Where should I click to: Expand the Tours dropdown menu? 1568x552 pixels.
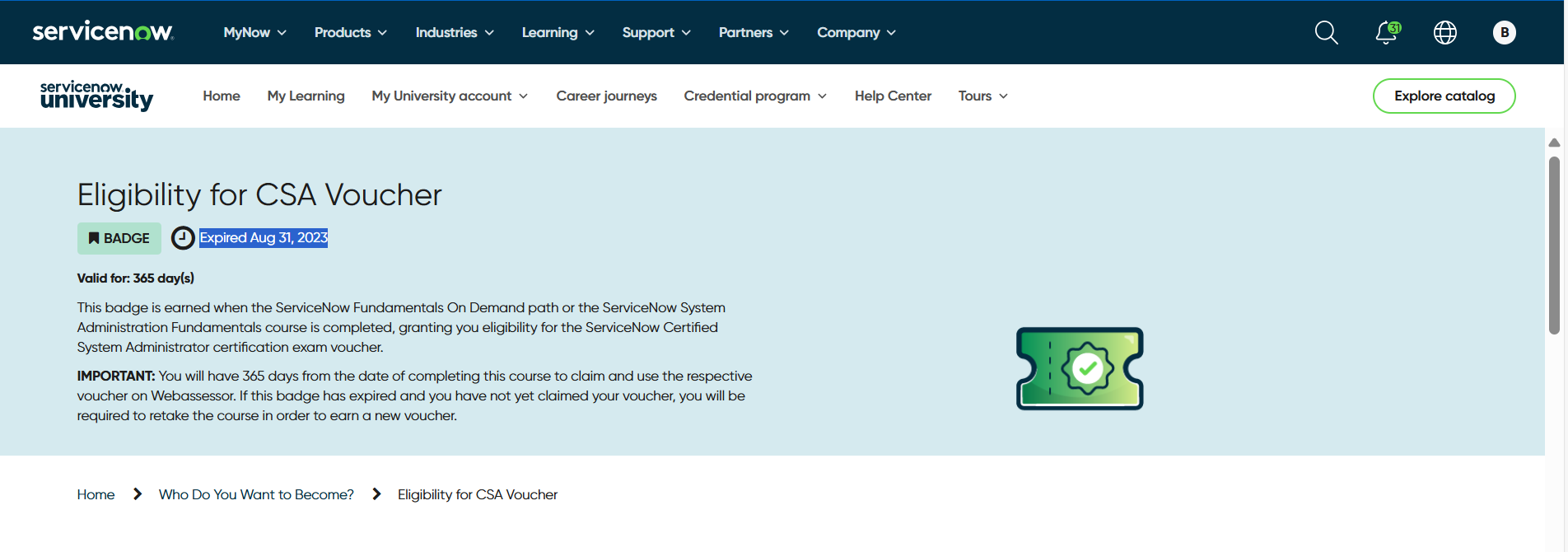(983, 96)
